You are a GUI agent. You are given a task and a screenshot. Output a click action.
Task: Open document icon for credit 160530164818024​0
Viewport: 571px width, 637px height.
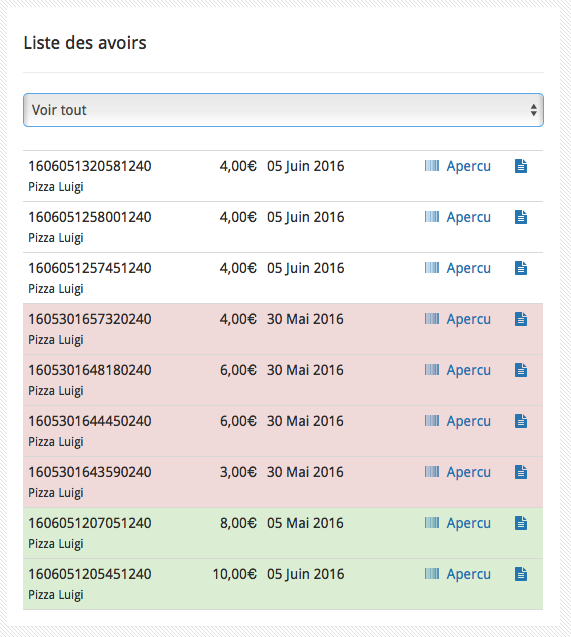[521, 370]
